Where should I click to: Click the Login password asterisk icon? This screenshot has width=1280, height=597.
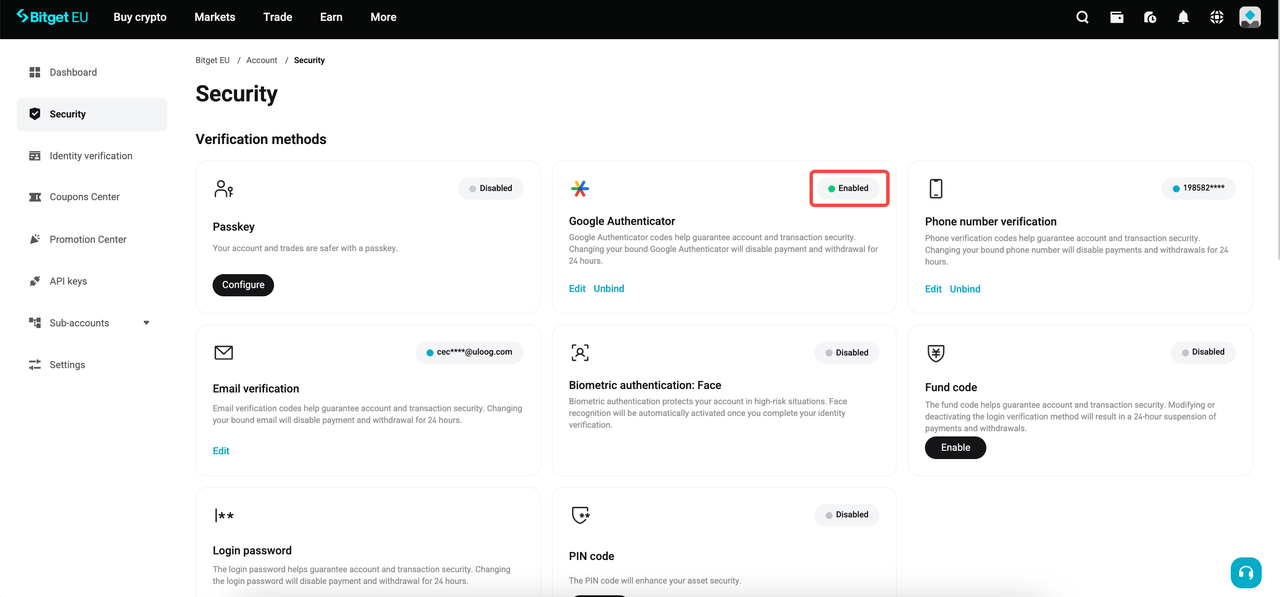tap(224, 516)
